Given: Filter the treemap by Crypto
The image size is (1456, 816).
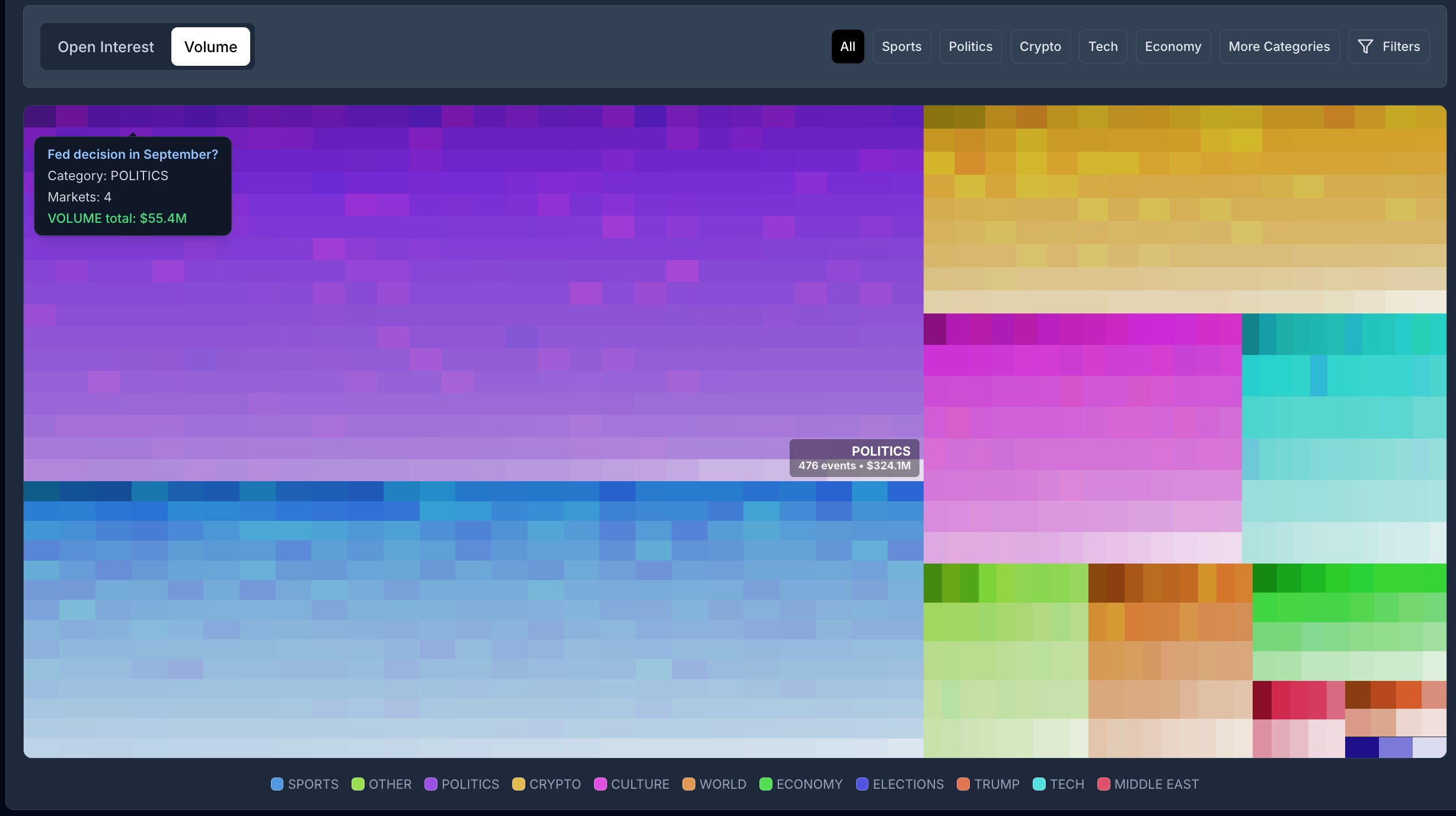Looking at the screenshot, I should tap(1040, 46).
